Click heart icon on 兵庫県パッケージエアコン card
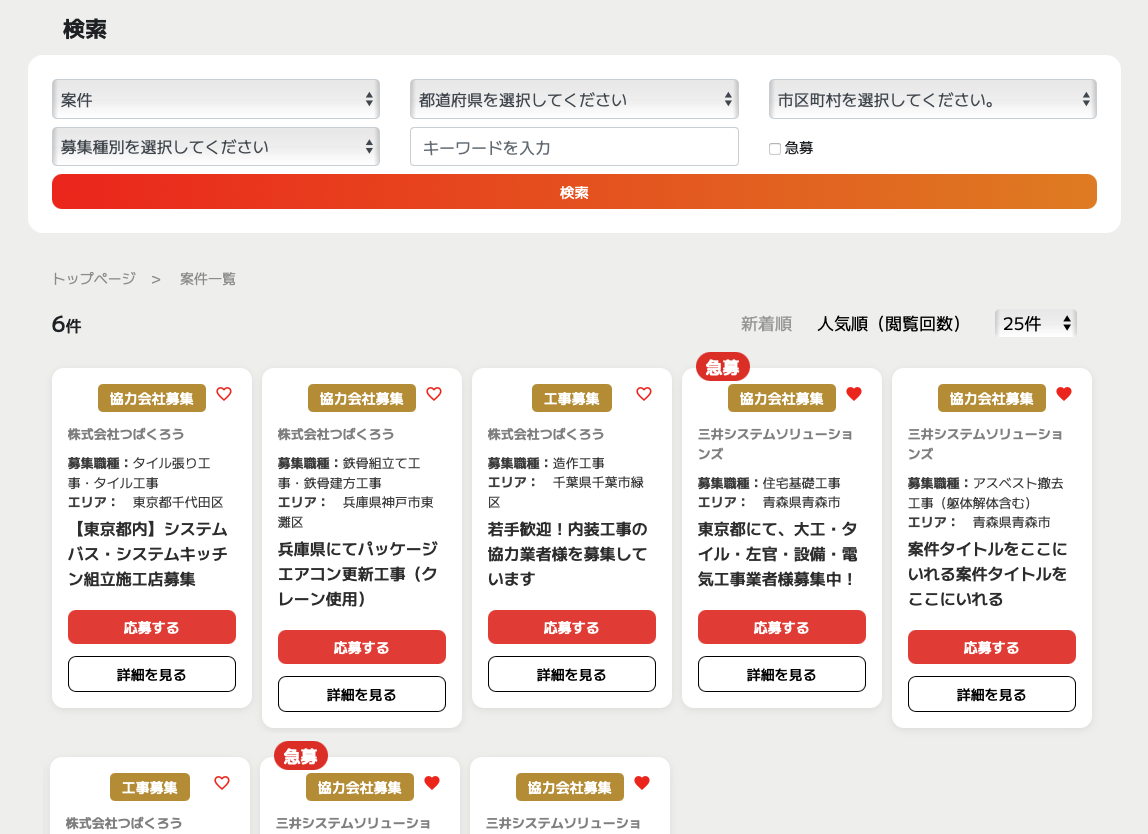Viewport: 1148px width, 834px height. pos(434,394)
